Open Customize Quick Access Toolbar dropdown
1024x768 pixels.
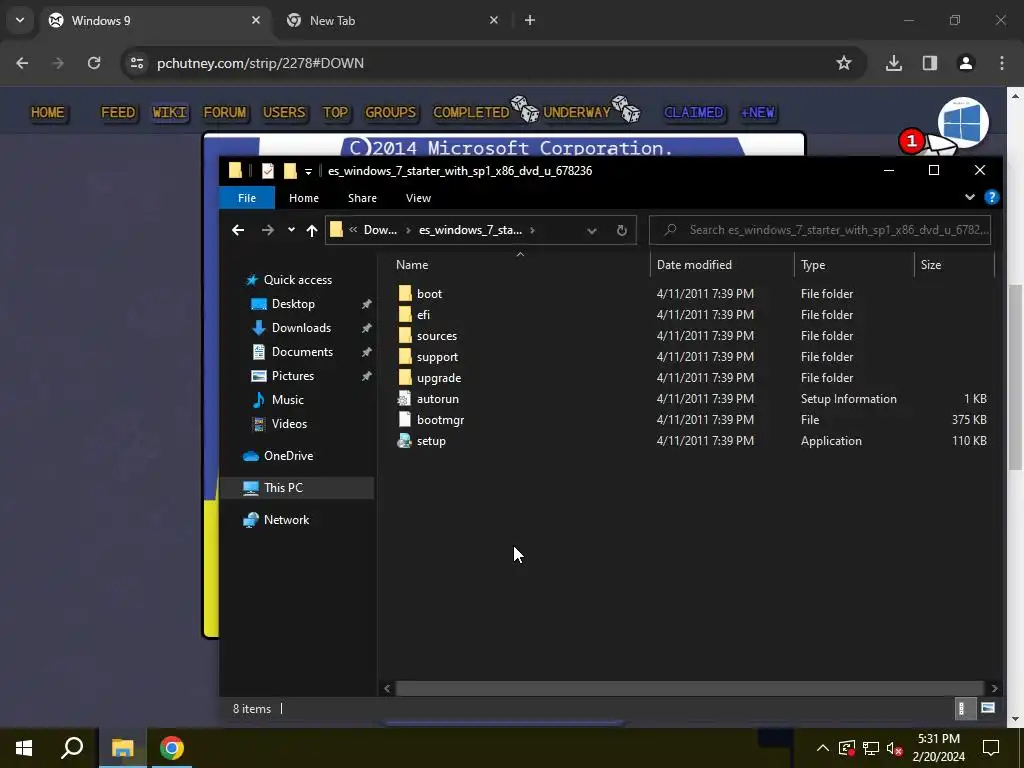coord(308,171)
